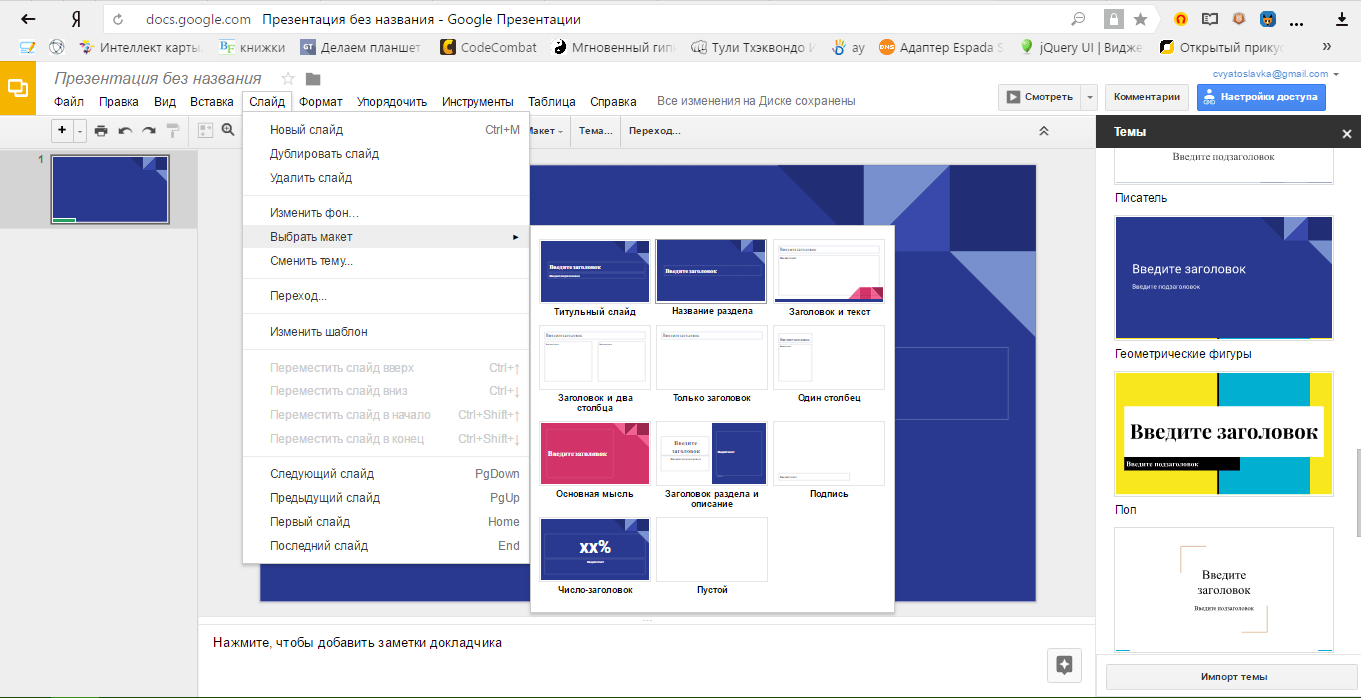Pick the Основная мысль pink layout

(595, 453)
